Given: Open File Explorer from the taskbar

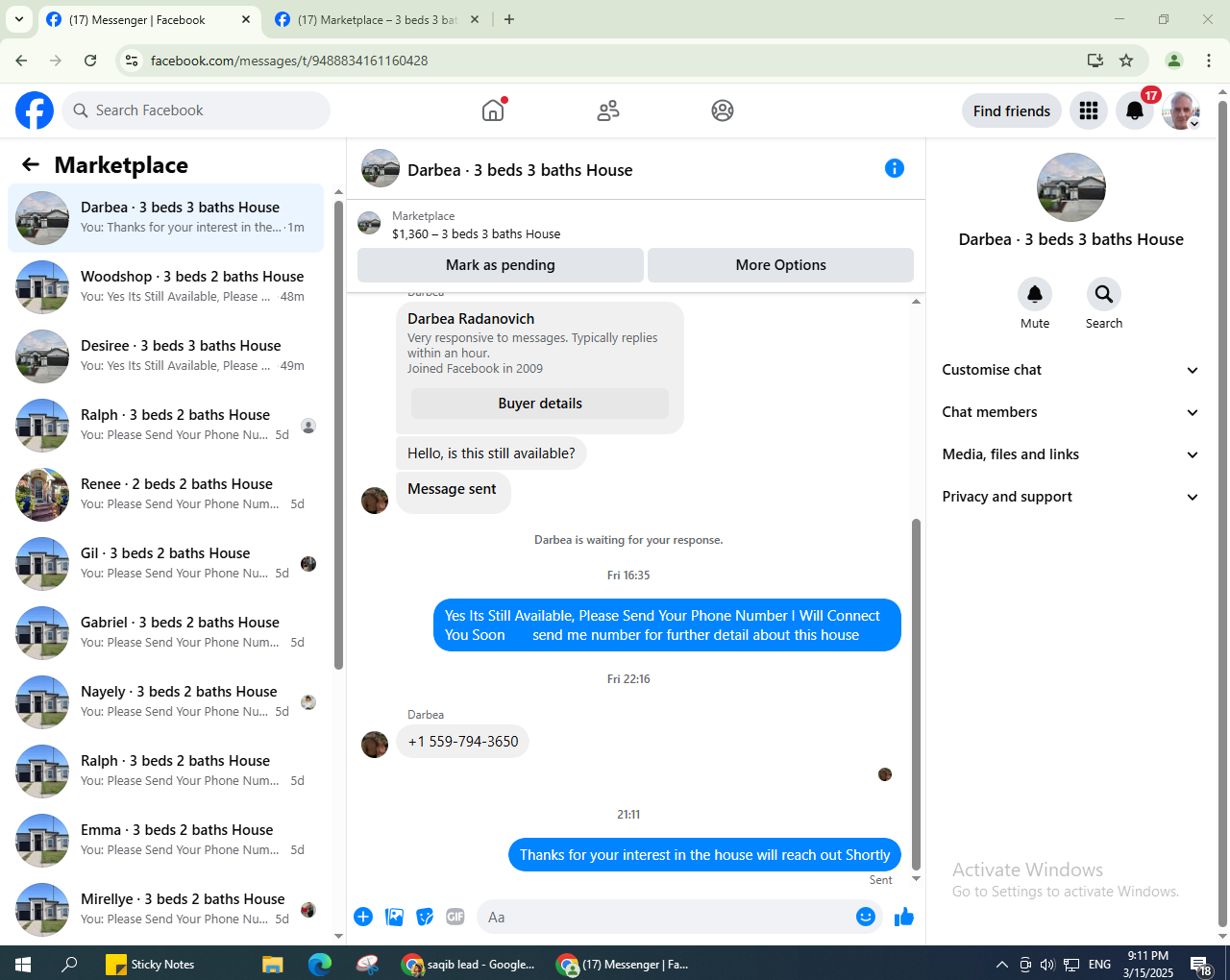Looking at the screenshot, I should pyautogui.click(x=273, y=964).
